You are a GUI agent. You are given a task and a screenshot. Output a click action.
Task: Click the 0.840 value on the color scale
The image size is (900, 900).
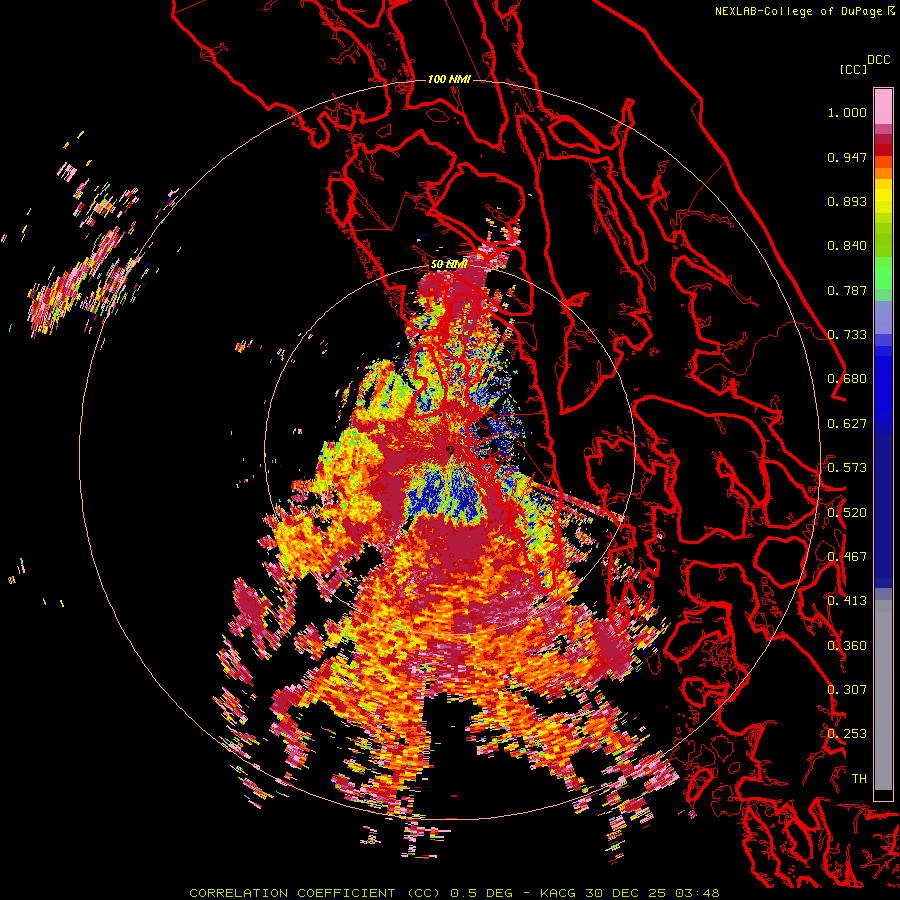[x=847, y=246]
